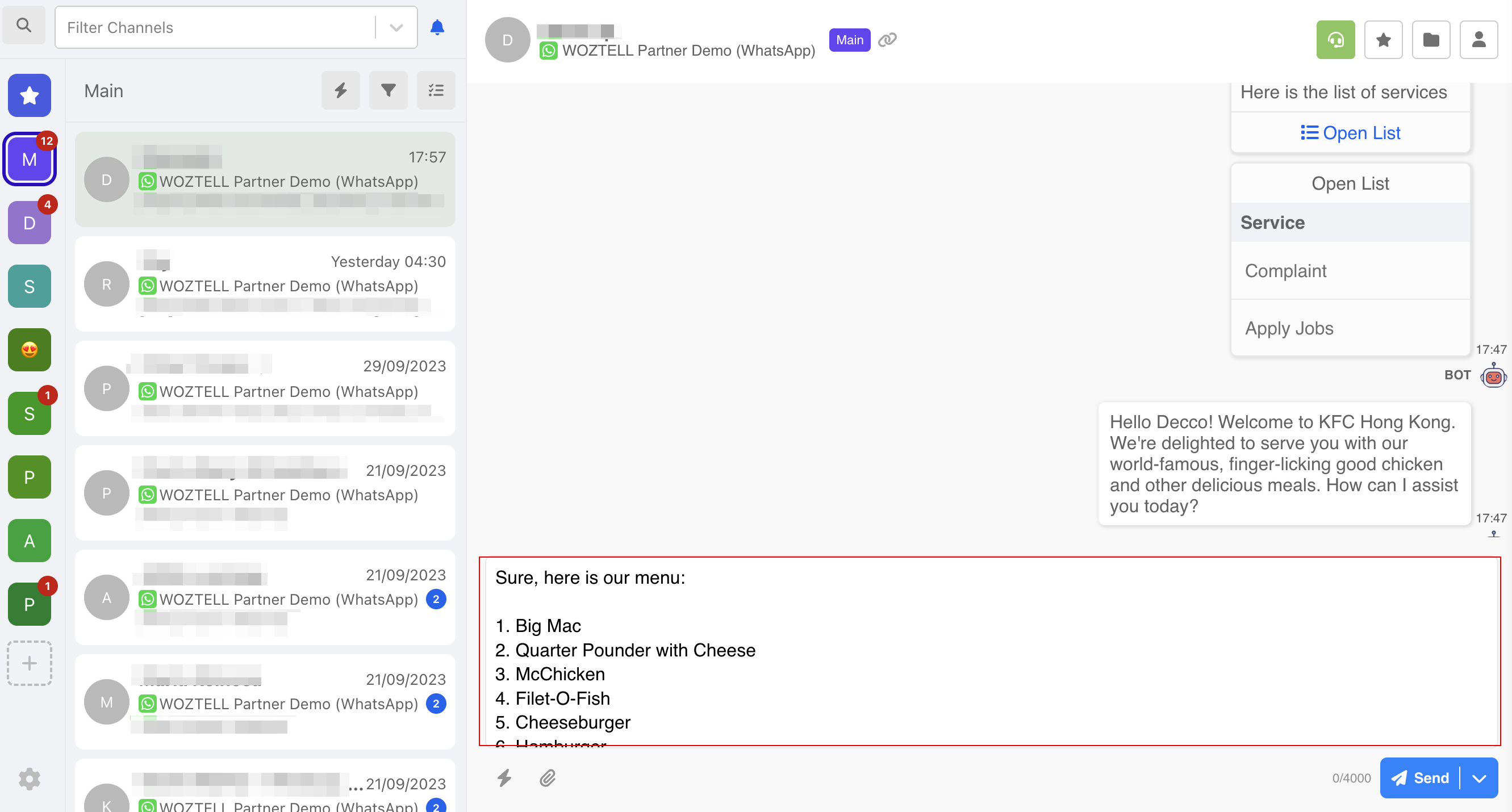
Task: Open quick replies lightning icon below message box
Action: coord(504,778)
